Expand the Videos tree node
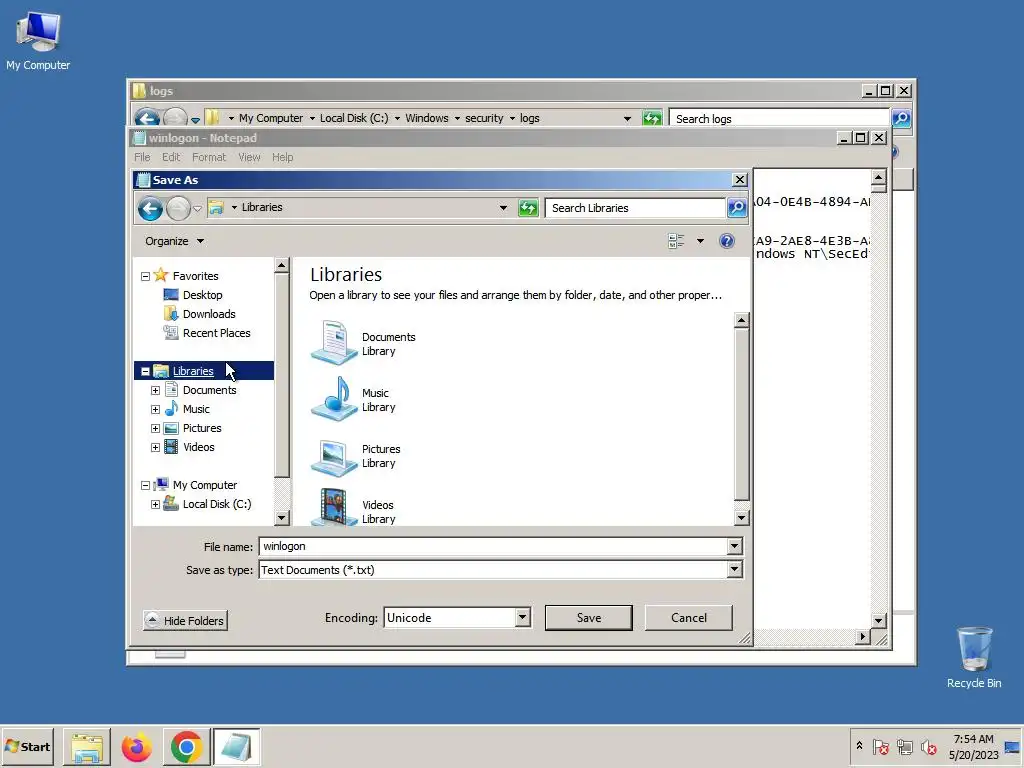 coord(155,447)
